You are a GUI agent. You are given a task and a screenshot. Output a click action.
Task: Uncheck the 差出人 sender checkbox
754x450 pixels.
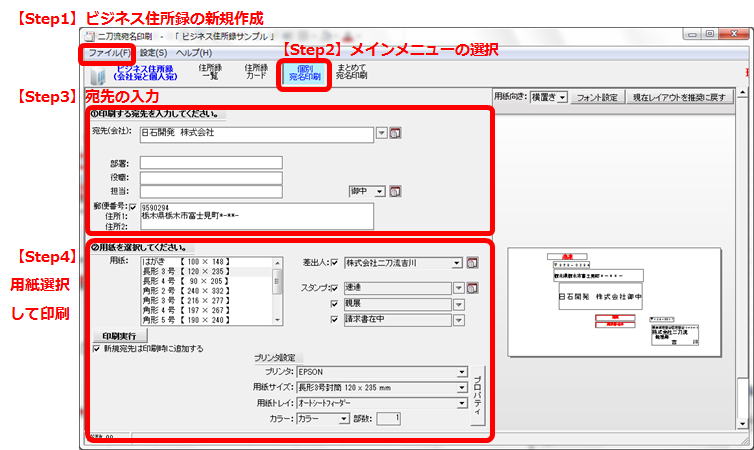(x=334, y=263)
